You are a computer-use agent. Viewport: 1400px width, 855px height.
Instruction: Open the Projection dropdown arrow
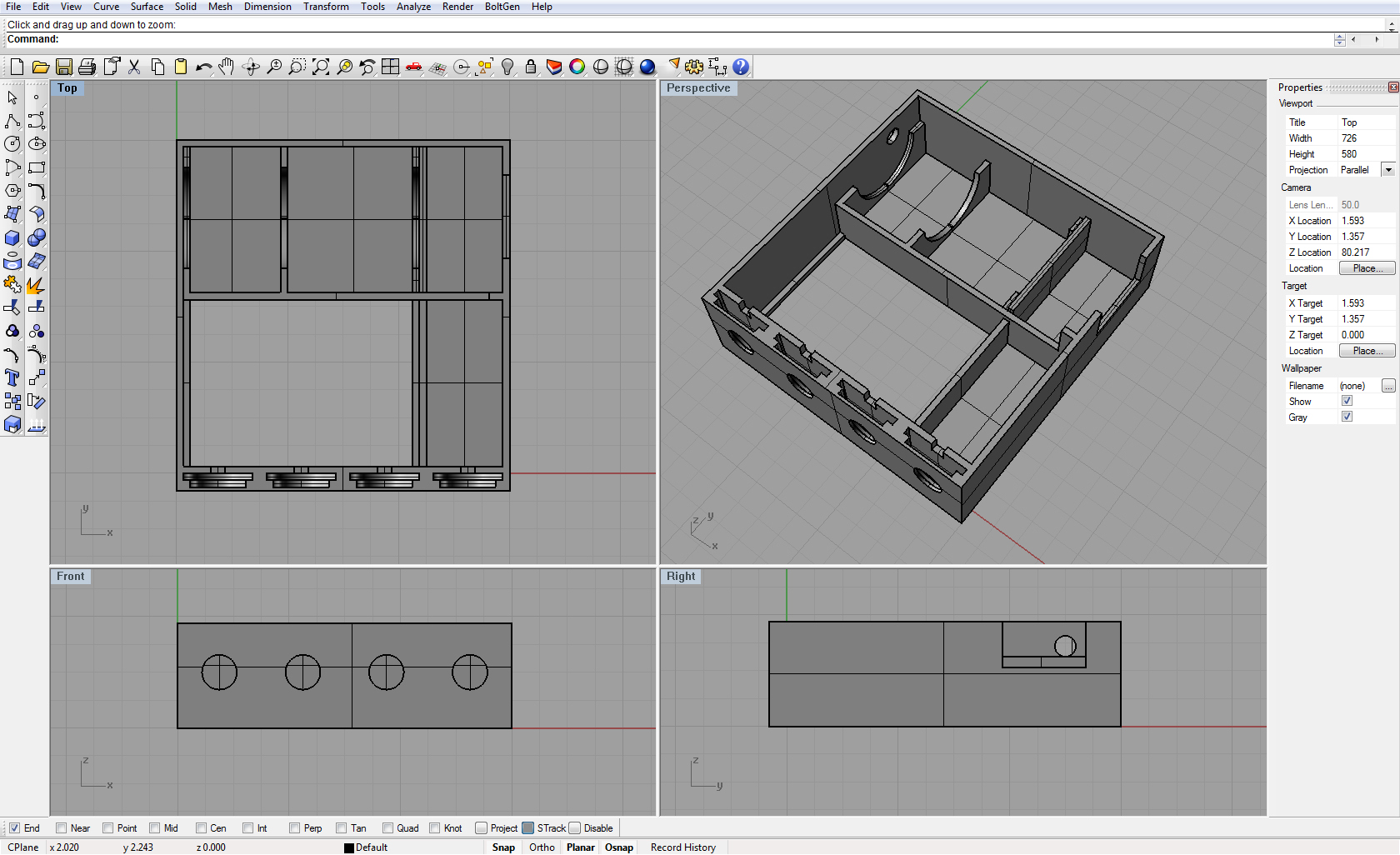point(1388,170)
